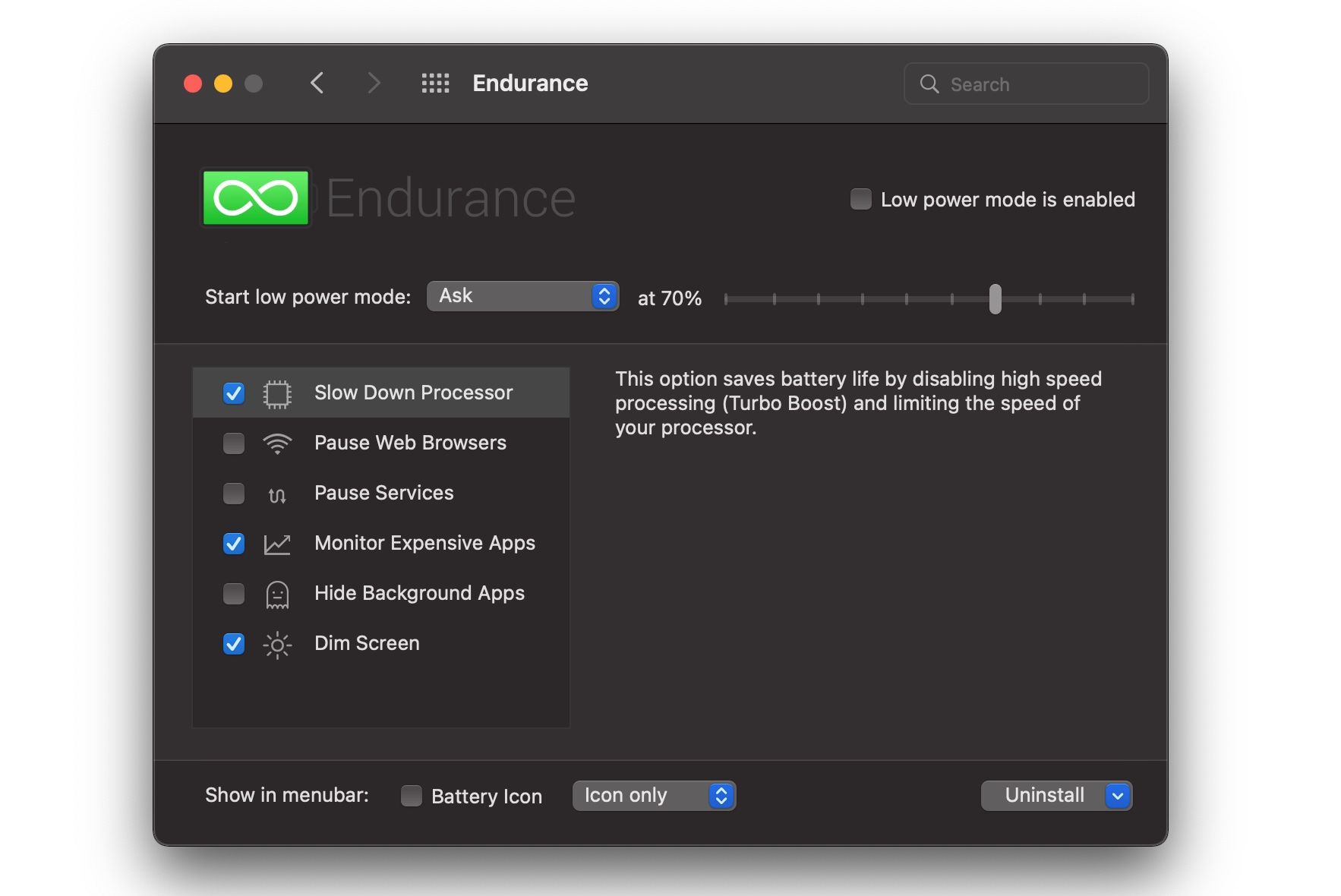Expand the chevron on the Uninstall button
The height and width of the screenshot is (896, 1341).
click(x=1115, y=795)
